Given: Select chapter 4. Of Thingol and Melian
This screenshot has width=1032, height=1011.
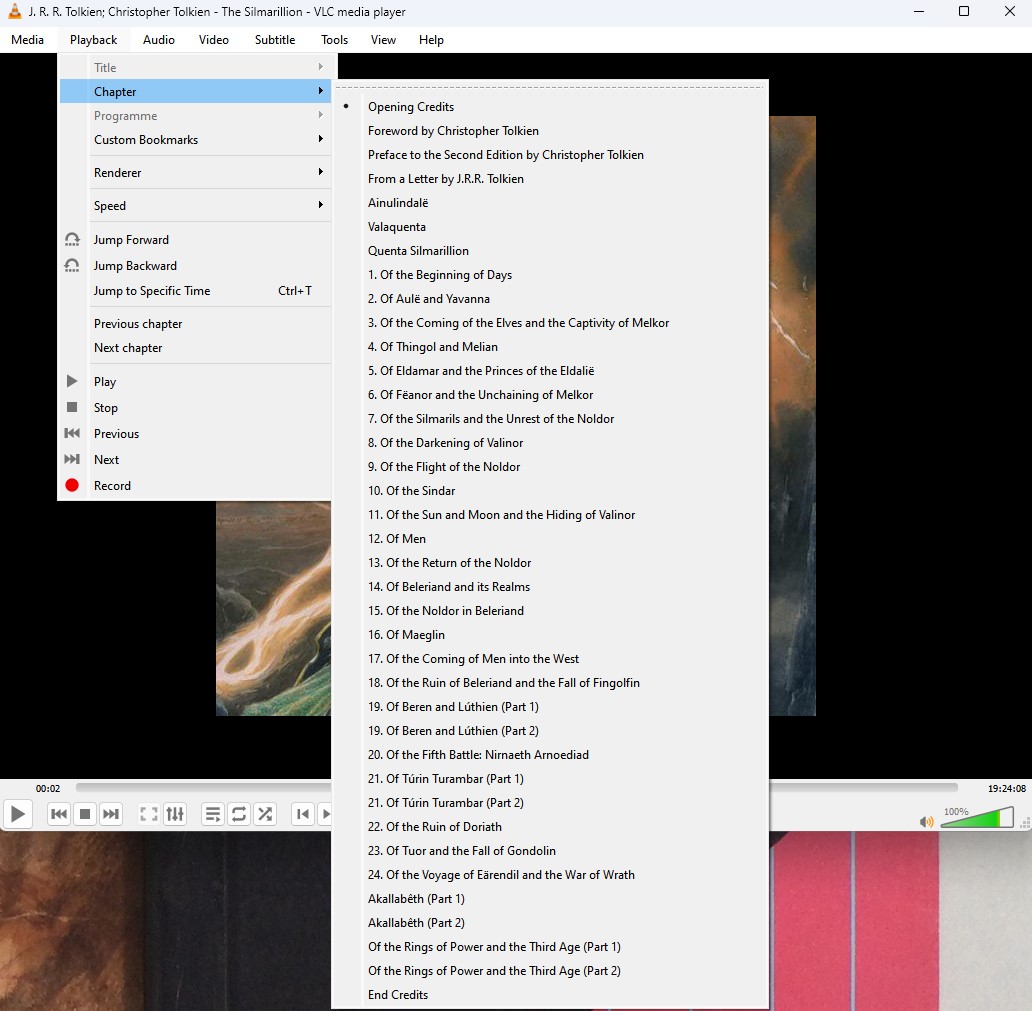Looking at the screenshot, I should (550, 347).
